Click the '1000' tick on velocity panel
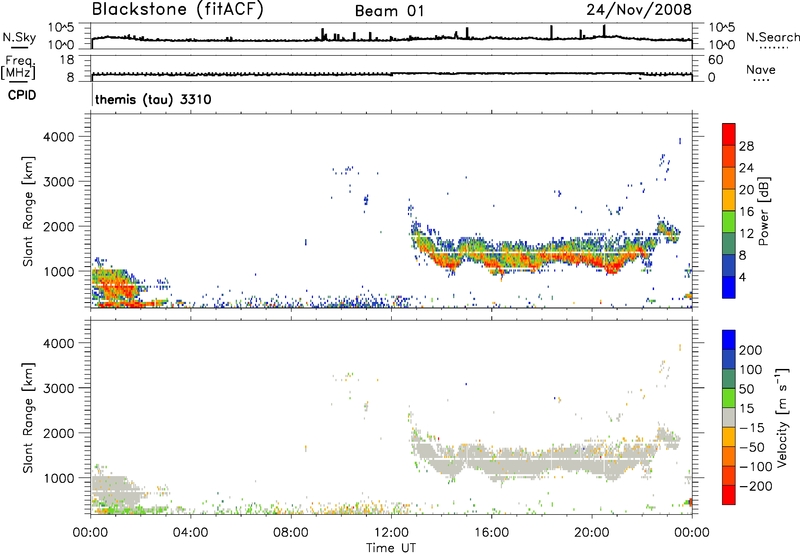Image resolution: width=800 pixels, height=554 pixels. (x=58, y=478)
